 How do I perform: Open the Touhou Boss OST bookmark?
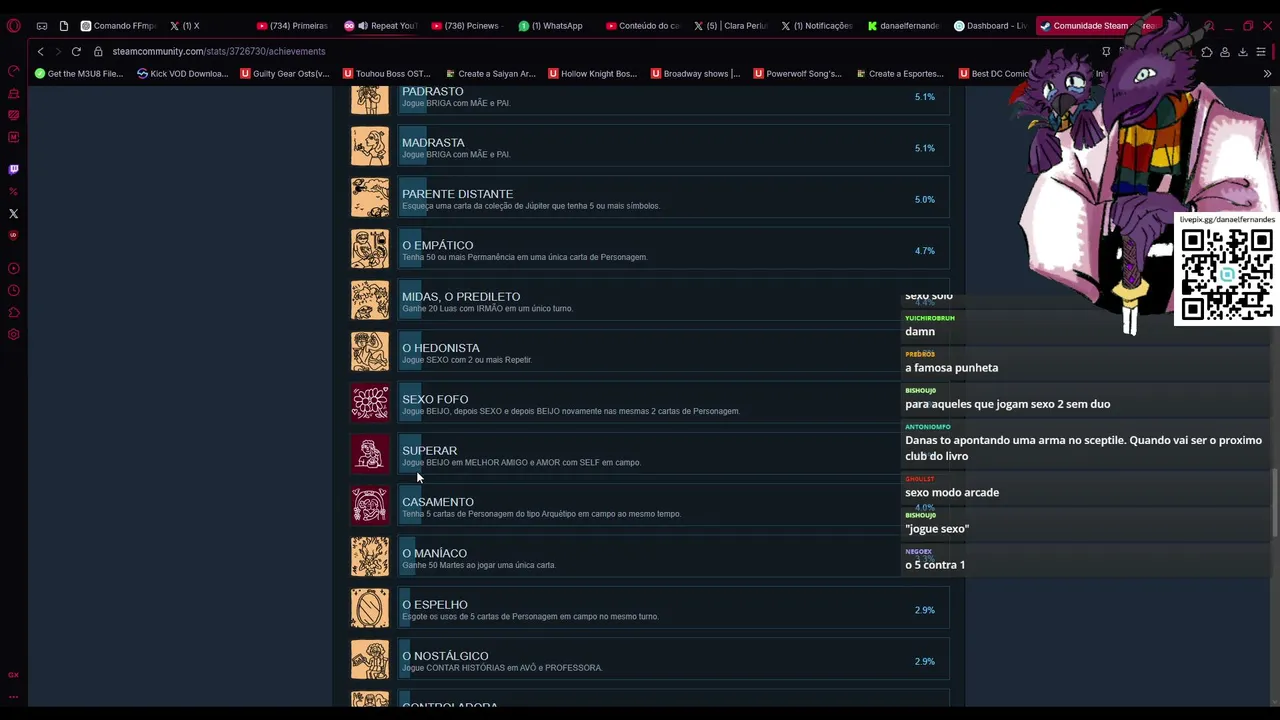pyautogui.click(x=387, y=73)
